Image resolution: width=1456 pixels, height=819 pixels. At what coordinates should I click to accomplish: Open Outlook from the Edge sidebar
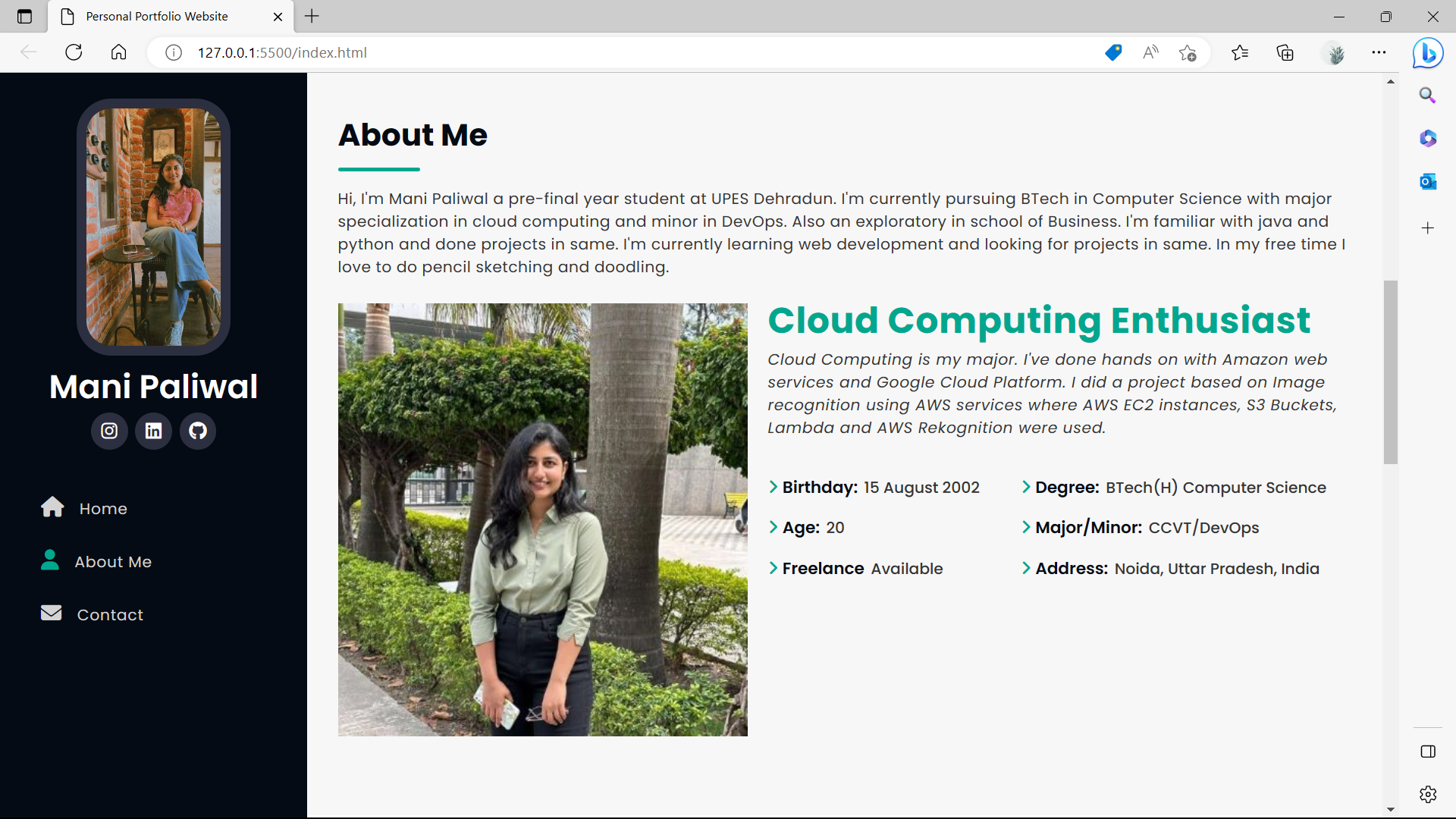[x=1428, y=181]
